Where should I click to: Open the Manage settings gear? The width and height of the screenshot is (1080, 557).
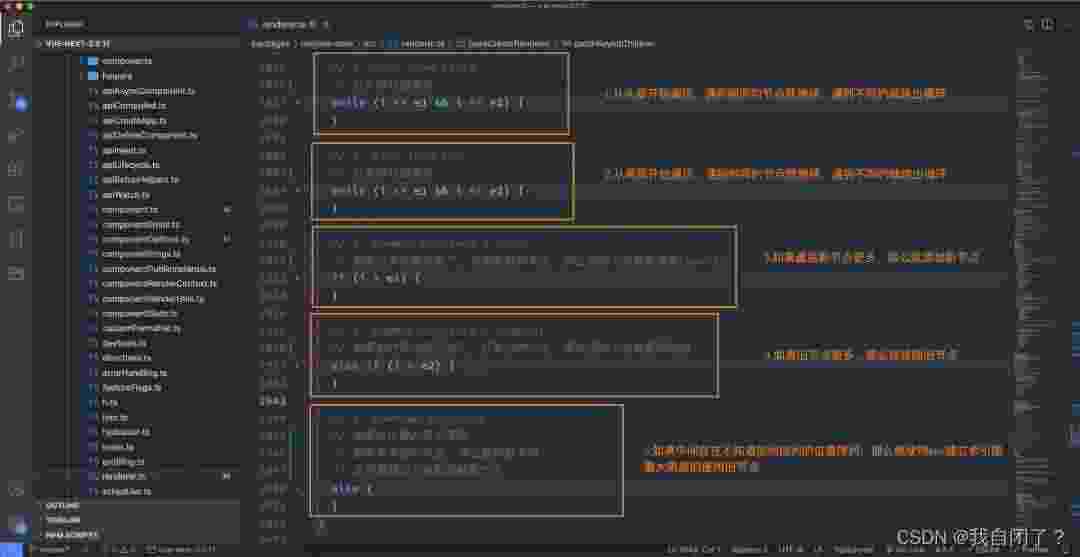(x=17, y=525)
